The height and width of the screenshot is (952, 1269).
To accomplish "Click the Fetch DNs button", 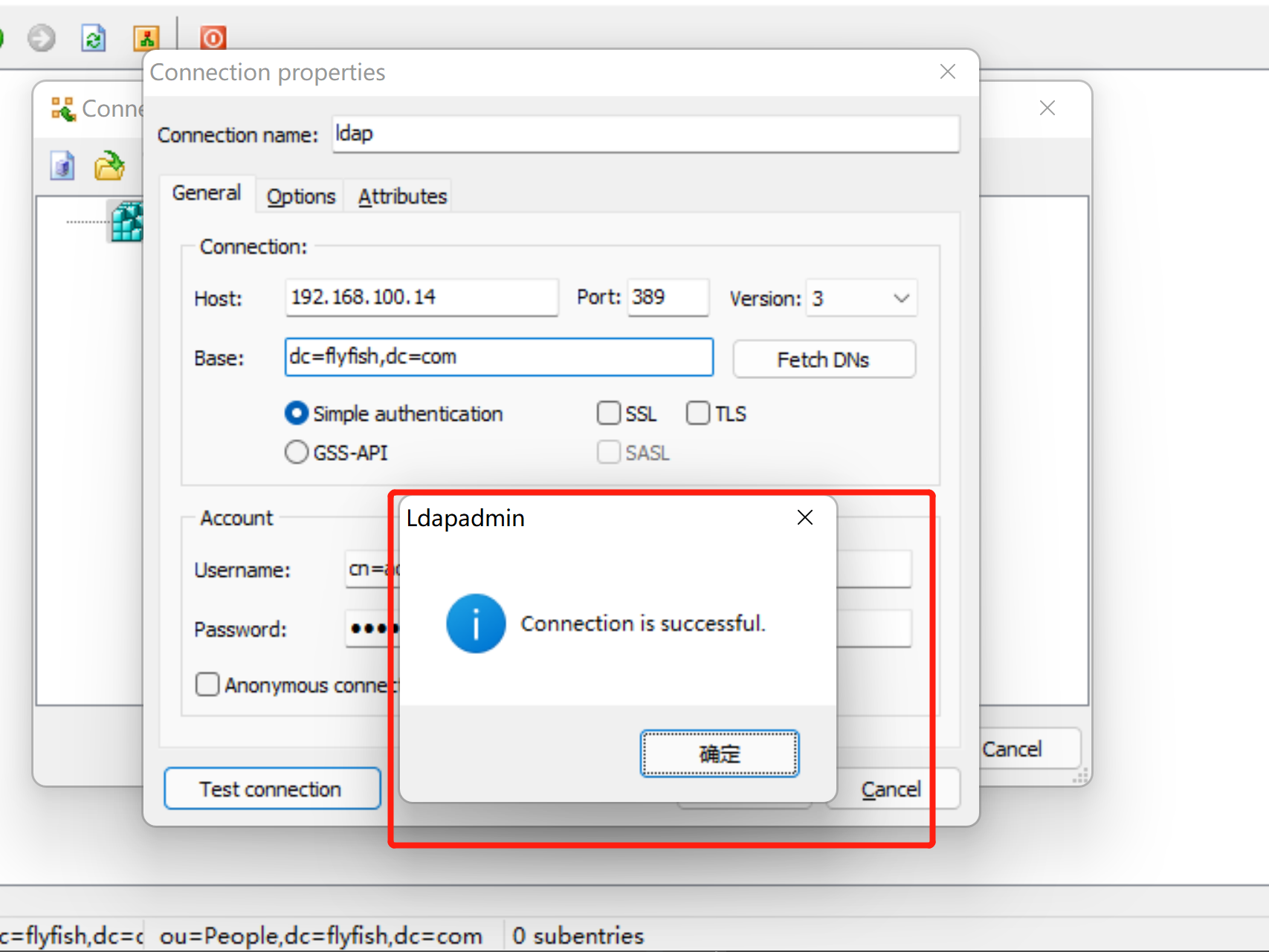I will (x=824, y=360).
